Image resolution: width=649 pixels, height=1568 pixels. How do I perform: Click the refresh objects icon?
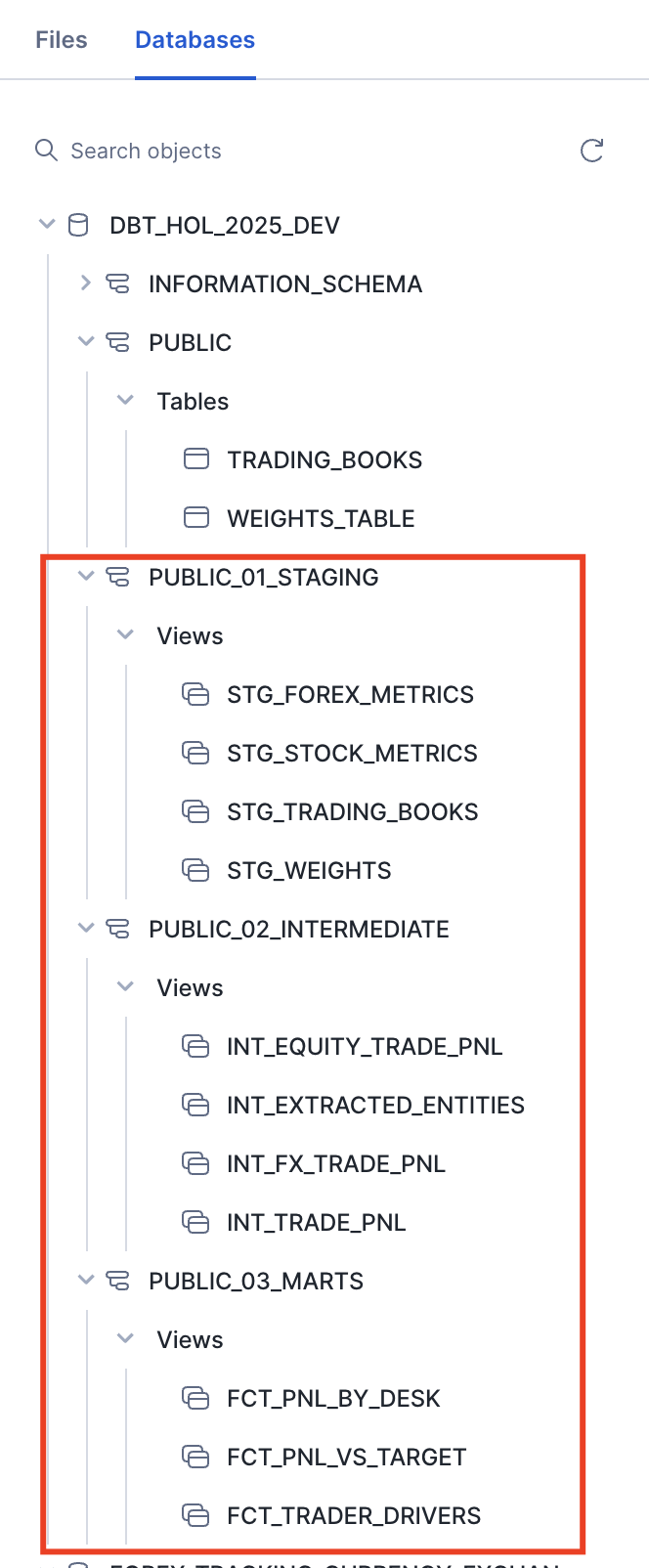(591, 151)
